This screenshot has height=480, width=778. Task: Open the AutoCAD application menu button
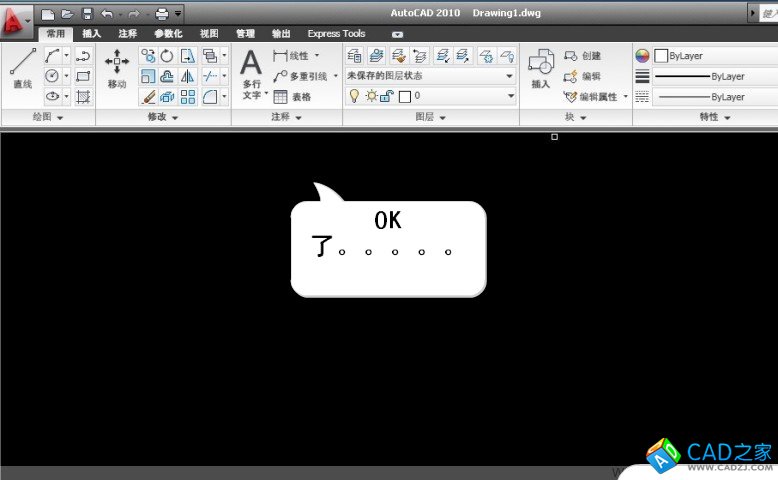15,20
